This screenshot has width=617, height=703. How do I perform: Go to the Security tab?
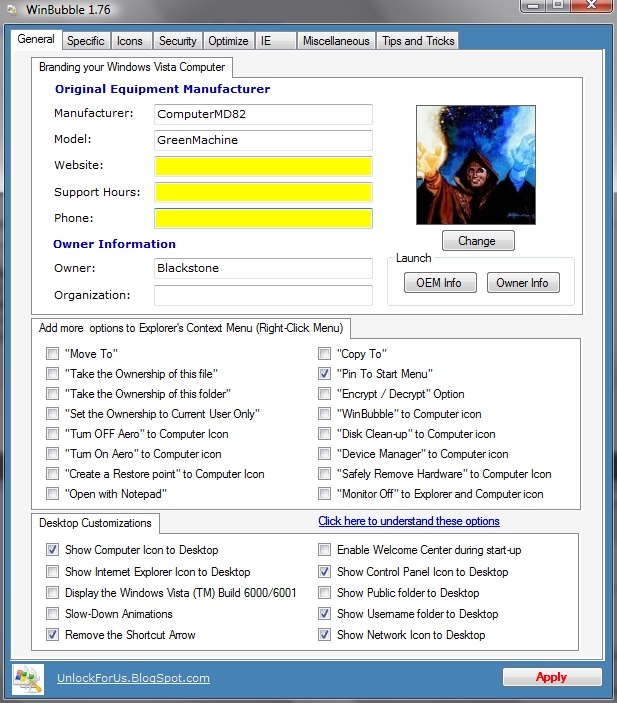178,41
